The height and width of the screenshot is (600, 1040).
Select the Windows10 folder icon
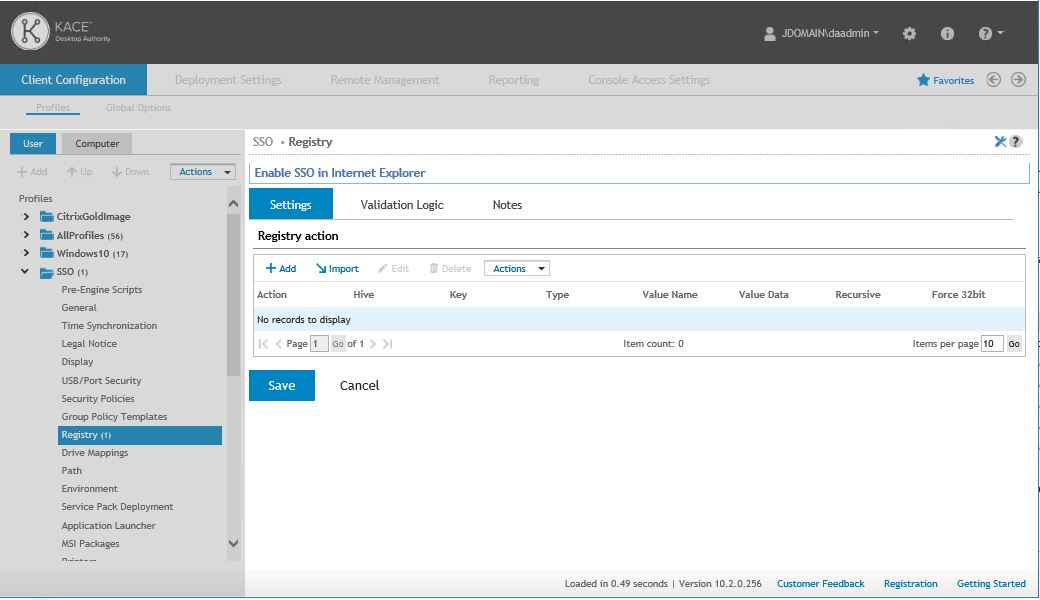coord(46,253)
